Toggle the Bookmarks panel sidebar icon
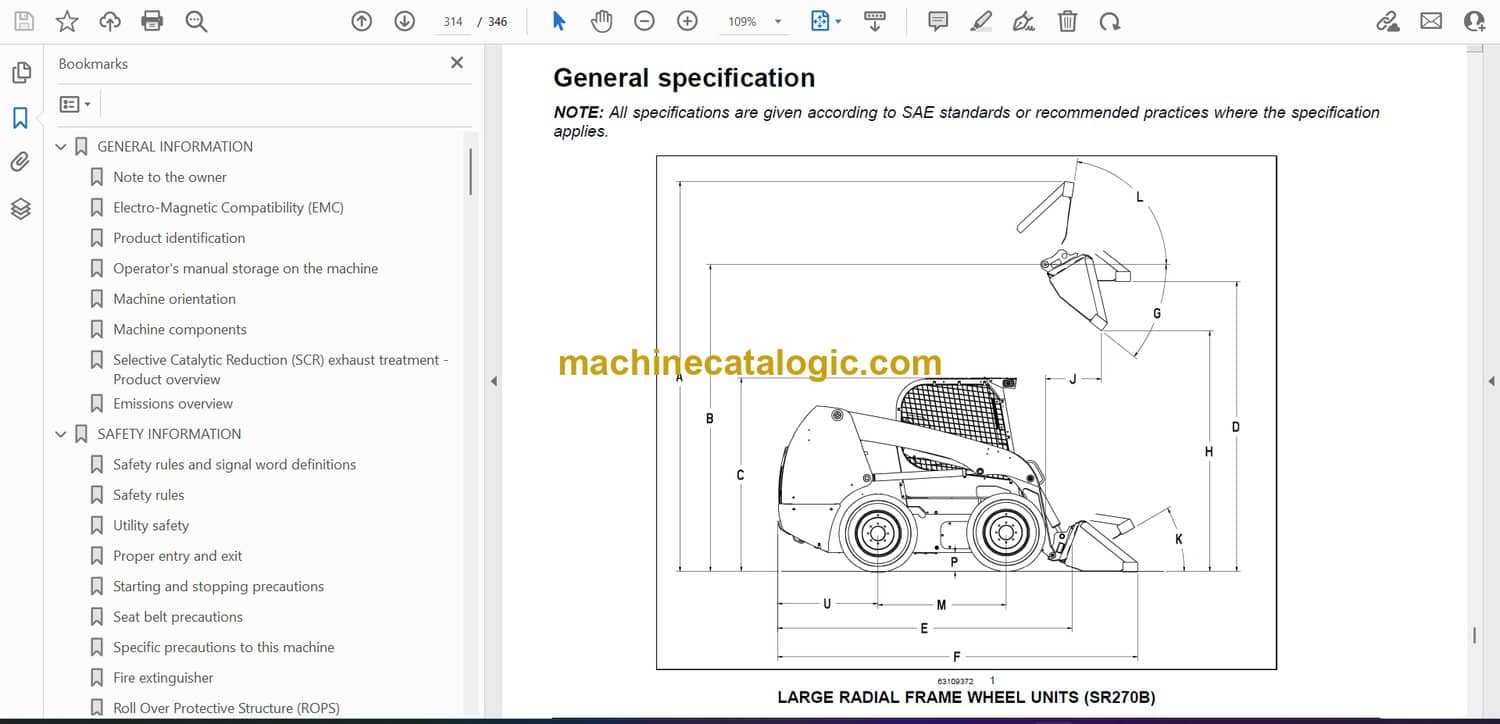The width and height of the screenshot is (1500, 724). coord(20,118)
